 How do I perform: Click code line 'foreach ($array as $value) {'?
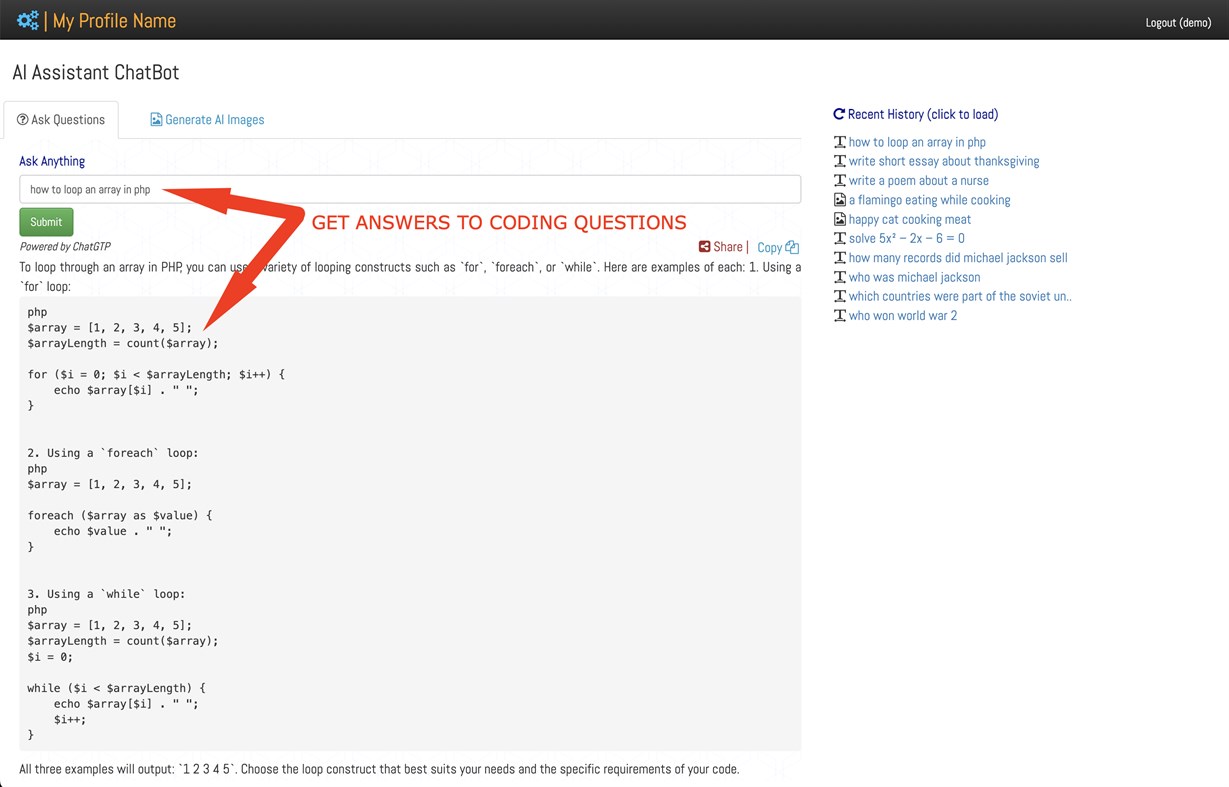pos(120,515)
